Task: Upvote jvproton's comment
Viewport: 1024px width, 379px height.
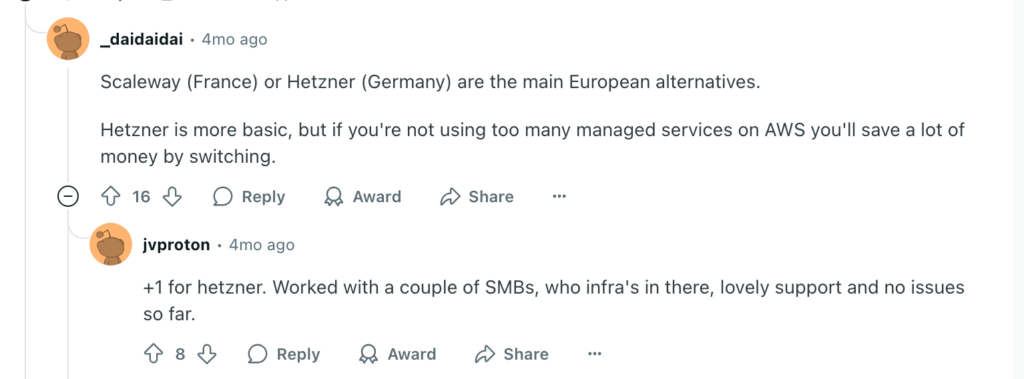Action: pyautogui.click(x=153, y=354)
